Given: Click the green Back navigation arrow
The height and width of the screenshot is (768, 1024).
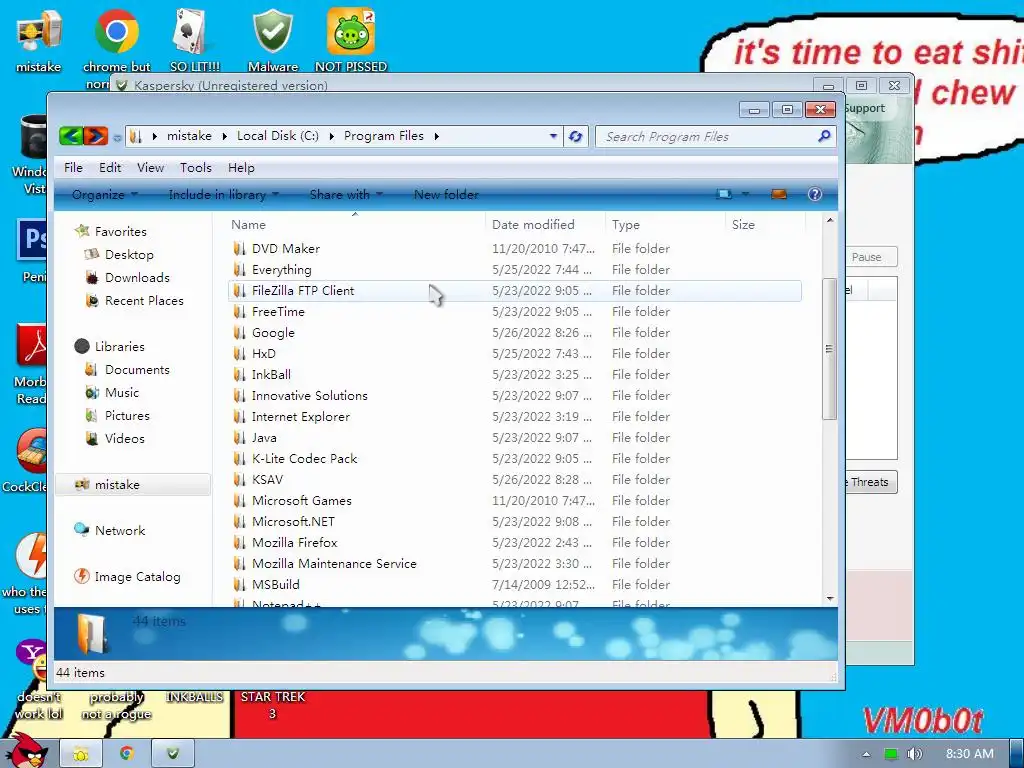Looking at the screenshot, I should point(71,136).
